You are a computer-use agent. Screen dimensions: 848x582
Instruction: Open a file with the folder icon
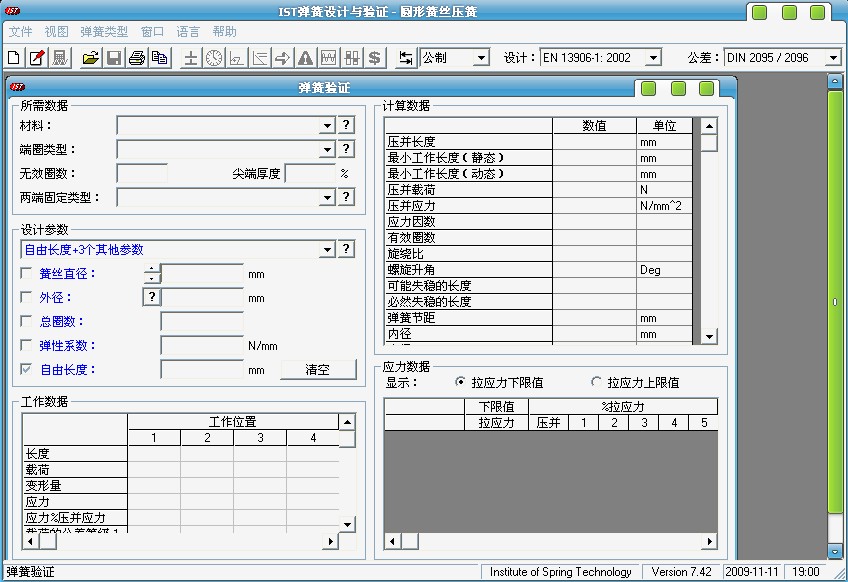(90, 57)
